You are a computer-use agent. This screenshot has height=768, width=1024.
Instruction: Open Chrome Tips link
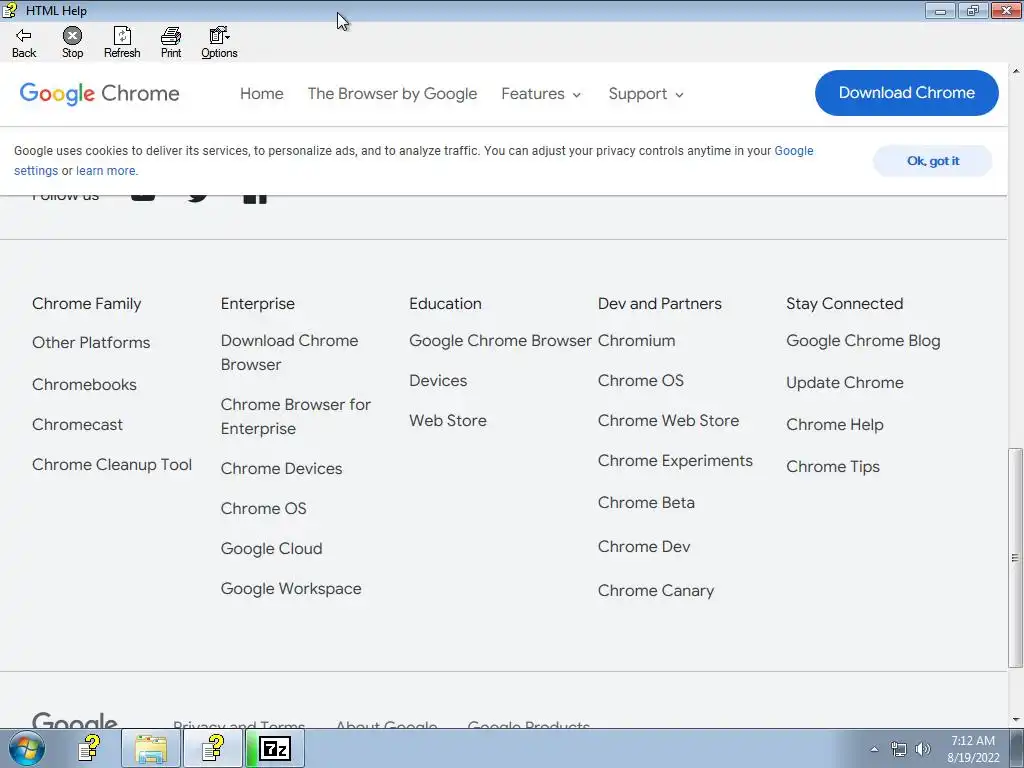(833, 466)
